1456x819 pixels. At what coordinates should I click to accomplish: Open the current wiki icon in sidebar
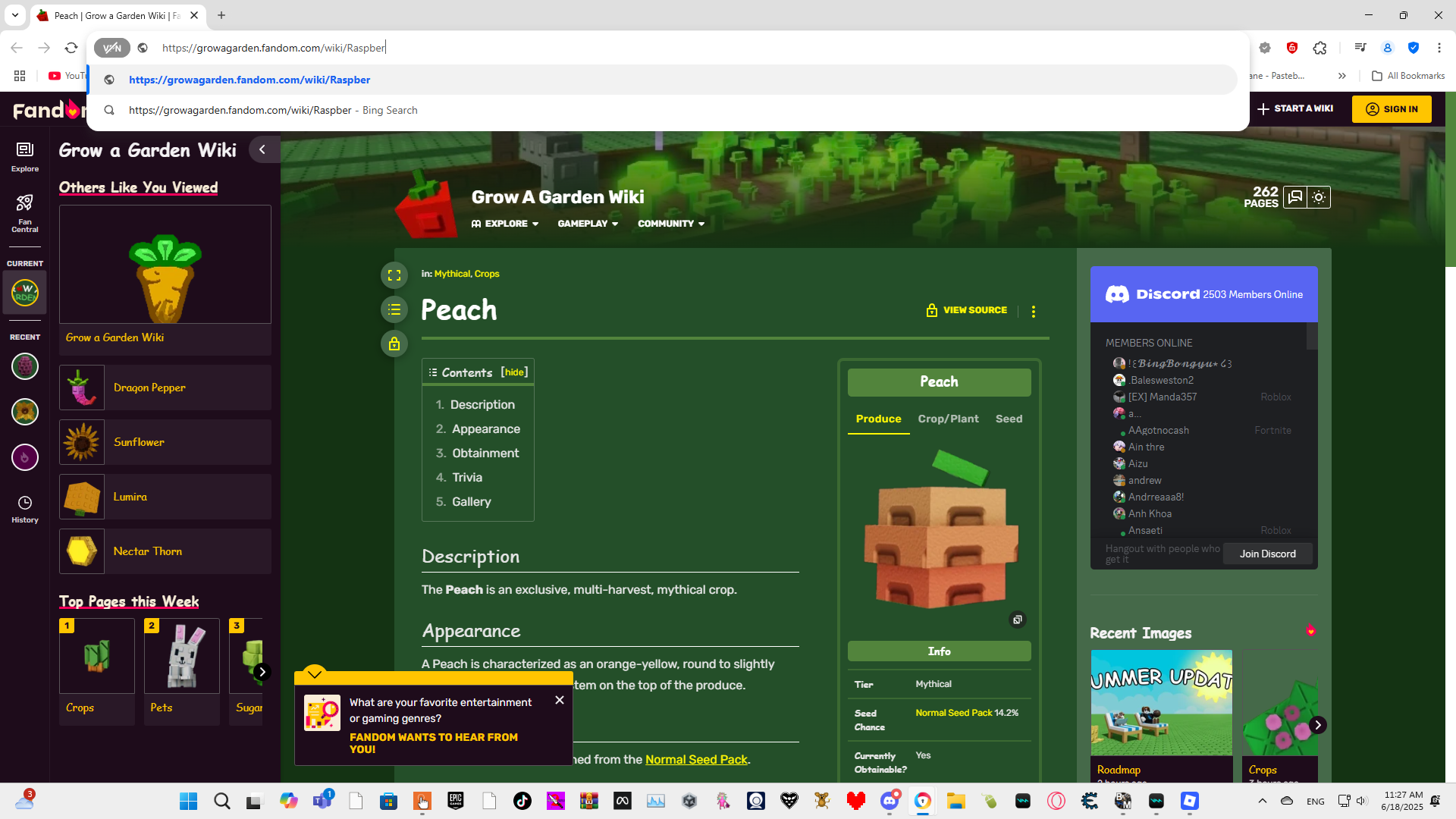[25, 293]
